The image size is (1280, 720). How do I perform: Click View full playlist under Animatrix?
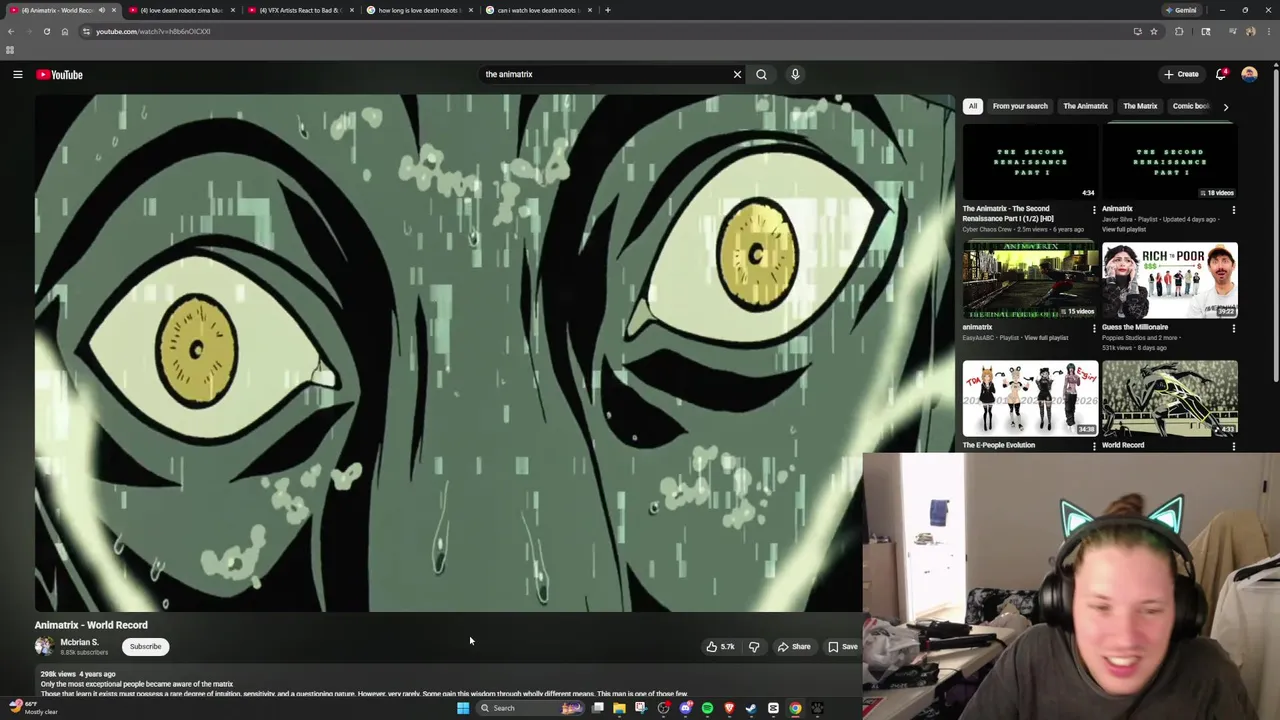tap(1123, 229)
